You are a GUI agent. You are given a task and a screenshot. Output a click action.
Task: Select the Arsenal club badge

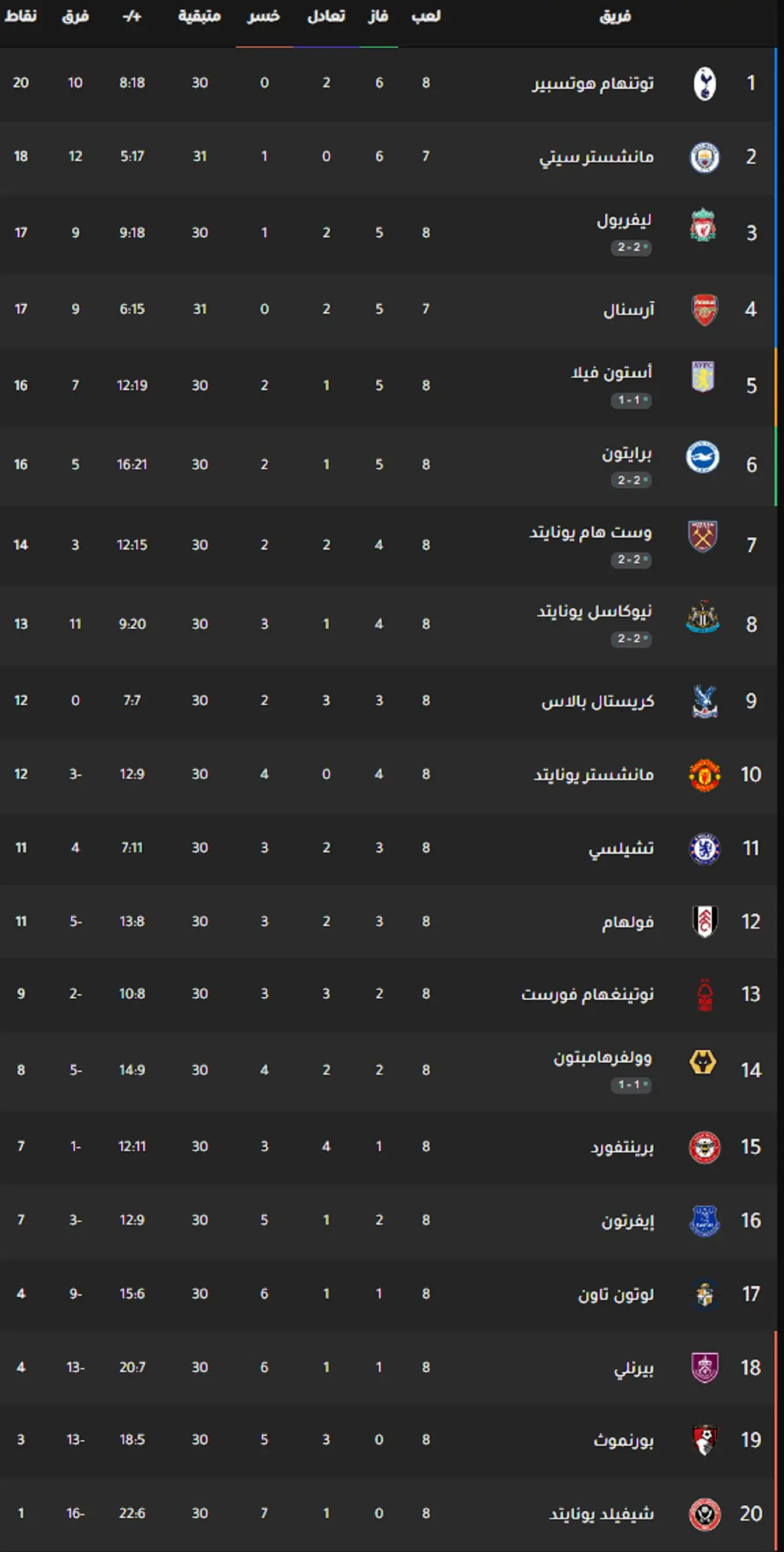[704, 309]
